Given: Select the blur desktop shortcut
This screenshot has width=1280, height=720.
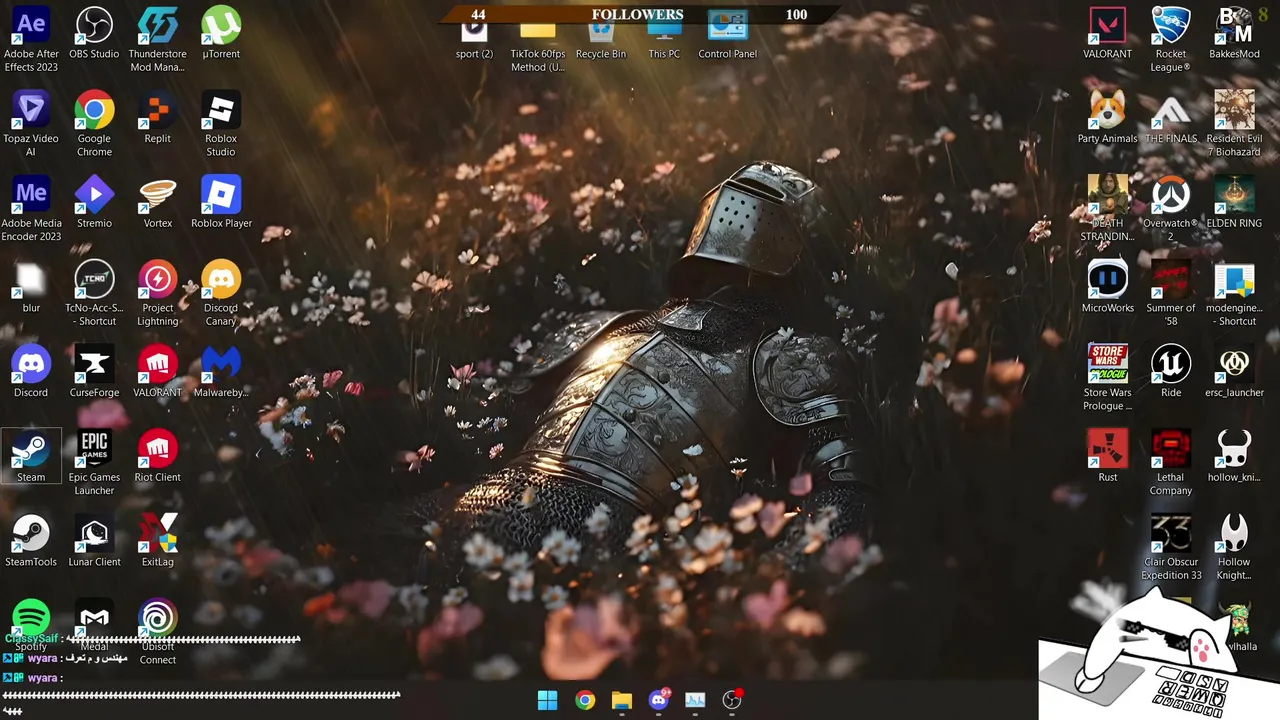Looking at the screenshot, I should [31, 287].
